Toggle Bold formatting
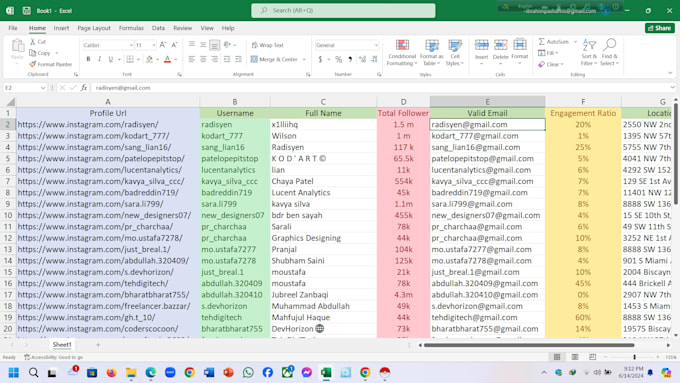This screenshot has height=383, width=680. point(88,59)
